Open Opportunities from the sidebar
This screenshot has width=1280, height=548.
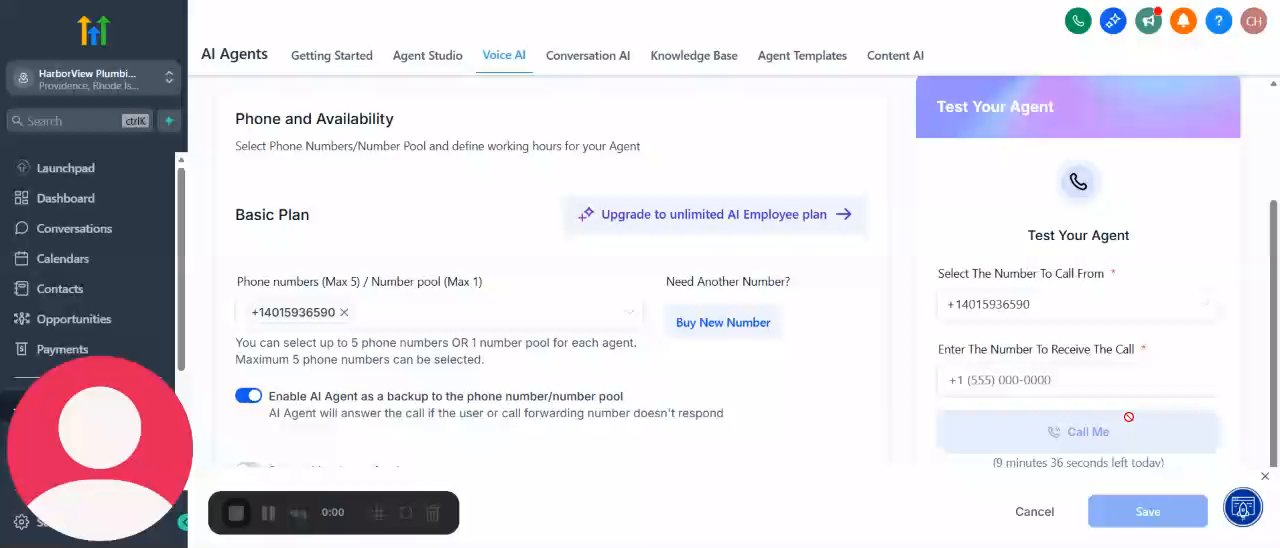[73, 319]
